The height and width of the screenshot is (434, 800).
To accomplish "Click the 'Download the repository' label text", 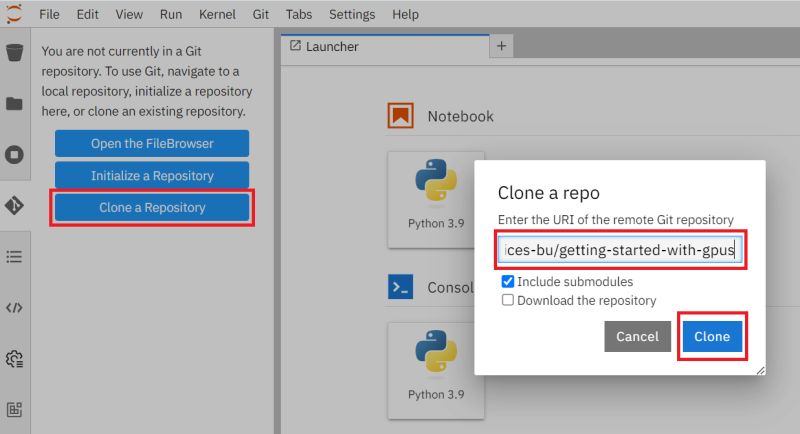I will 587,300.
